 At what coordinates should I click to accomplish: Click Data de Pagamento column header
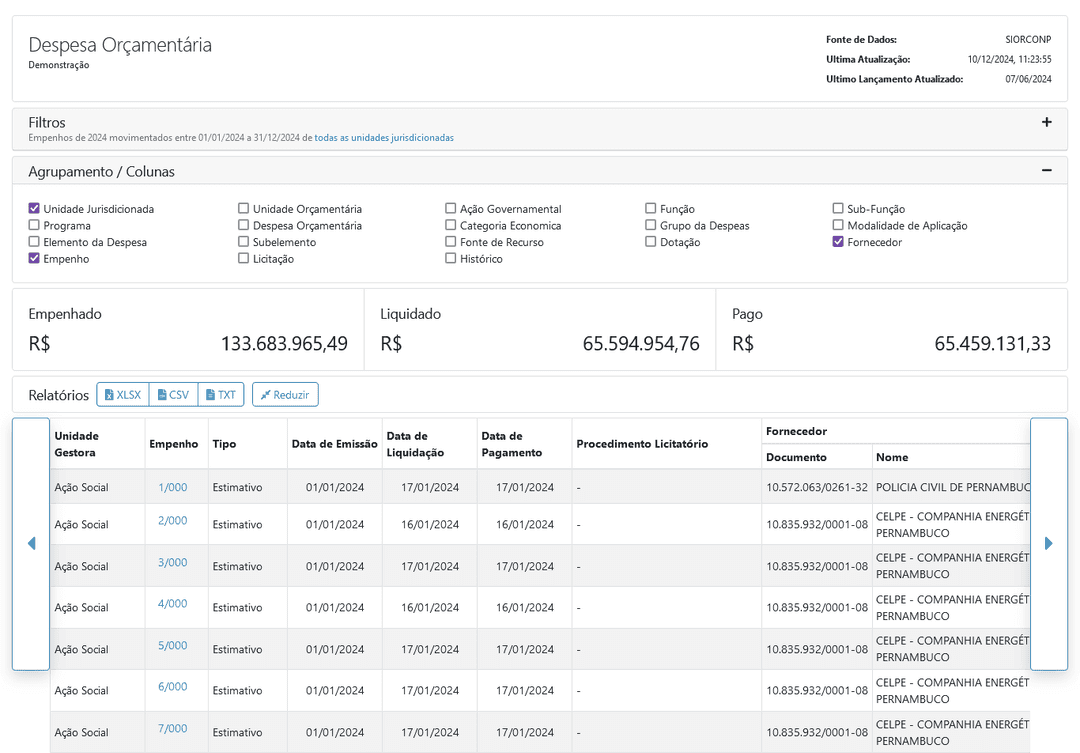(x=524, y=444)
